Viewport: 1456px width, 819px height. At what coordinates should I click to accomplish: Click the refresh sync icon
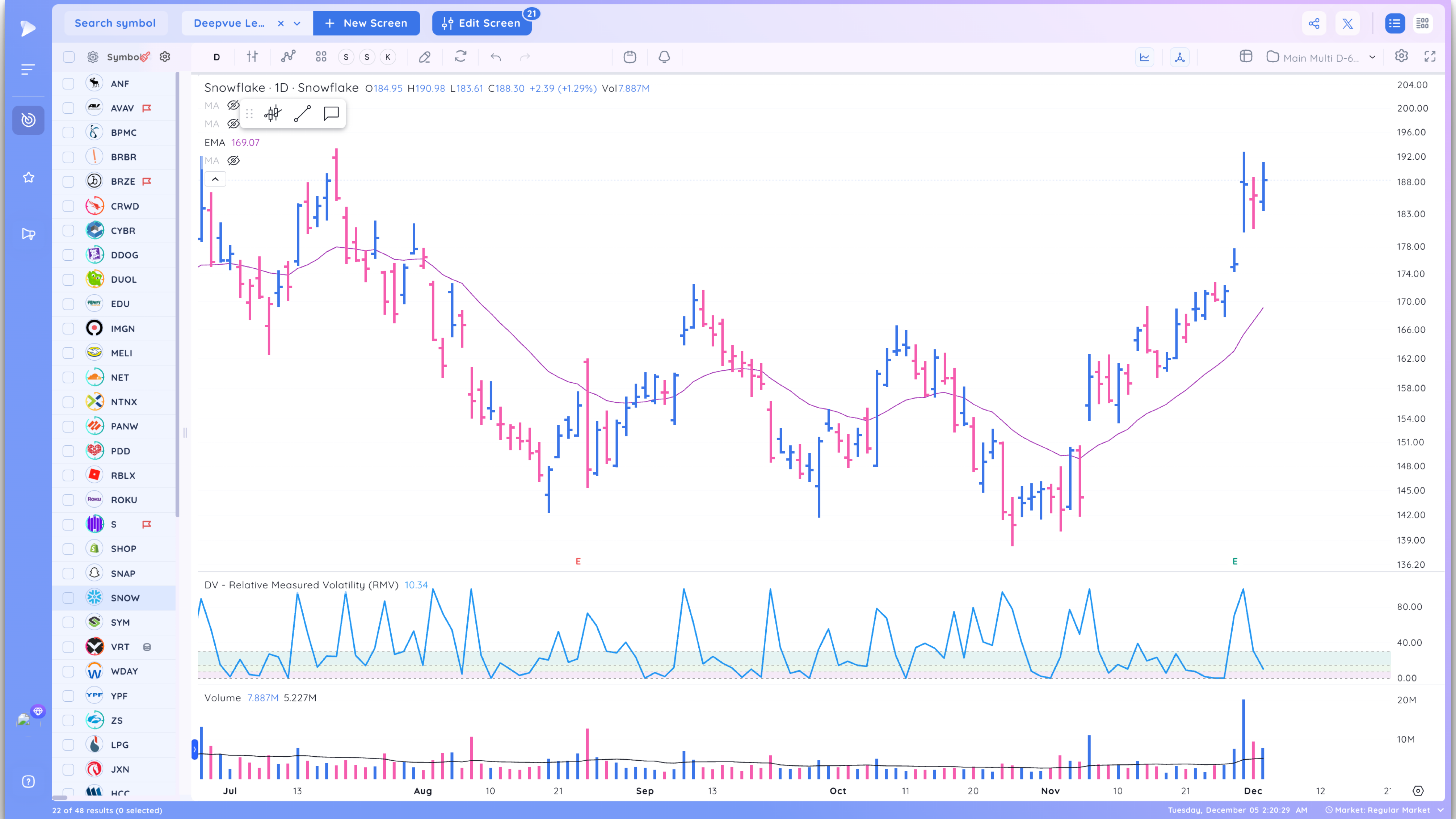(460, 56)
